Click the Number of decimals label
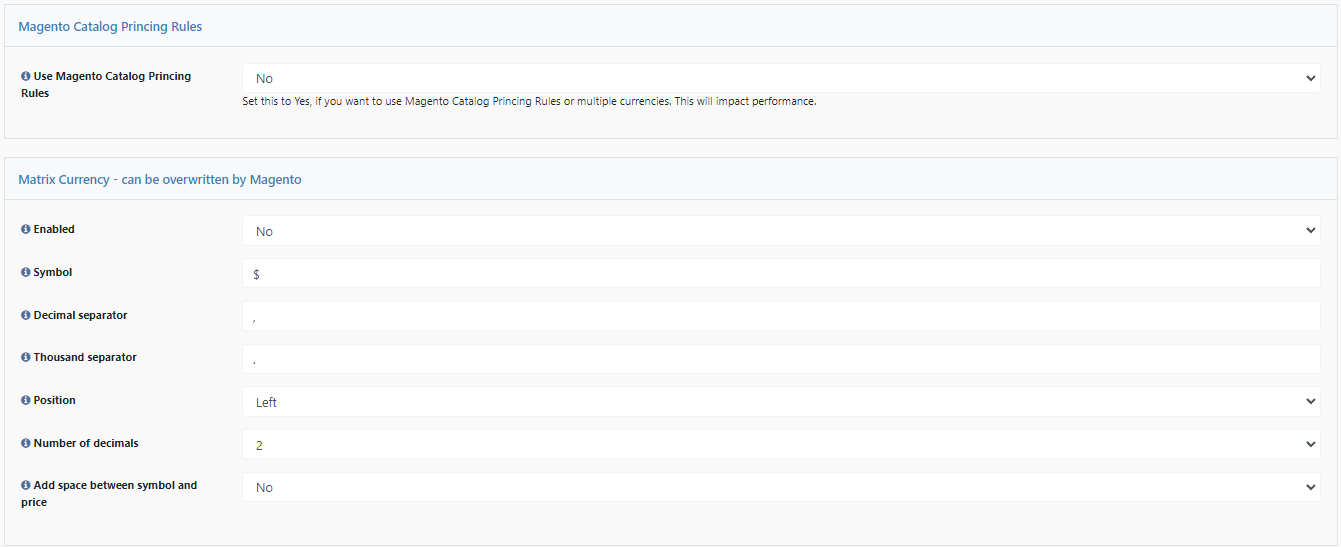 (87, 443)
